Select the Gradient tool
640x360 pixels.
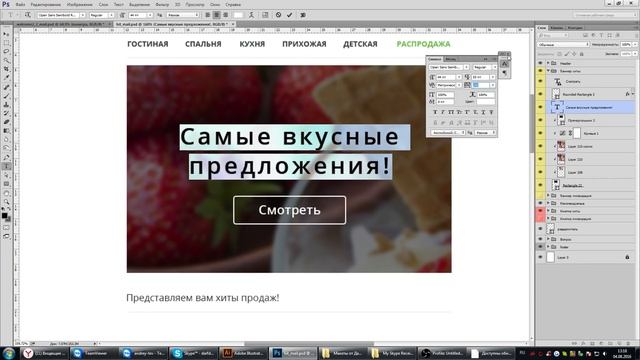(x=6, y=131)
